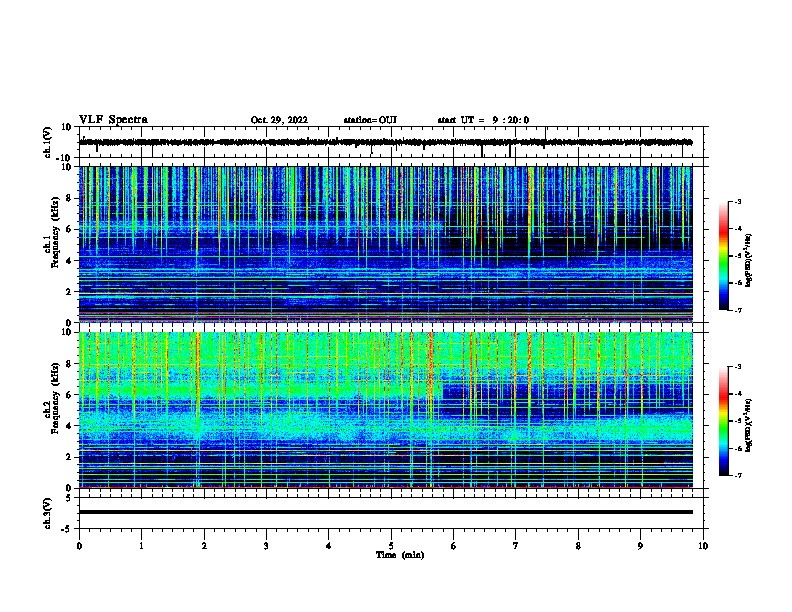This screenshot has width=792, height=612.
Task: Click the ch.2 "Frequency (kHz)" axis label
Action: click(x=55, y=398)
